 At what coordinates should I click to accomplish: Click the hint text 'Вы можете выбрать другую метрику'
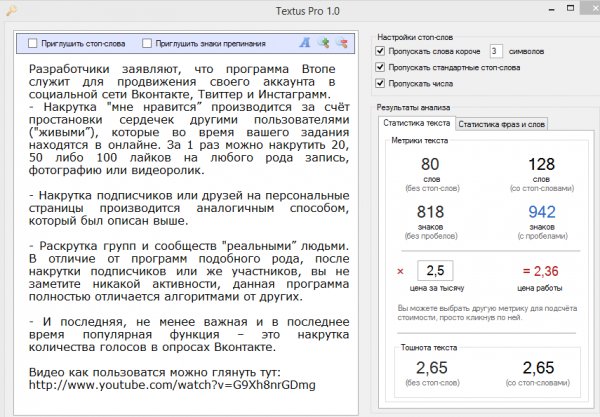[x=487, y=313]
